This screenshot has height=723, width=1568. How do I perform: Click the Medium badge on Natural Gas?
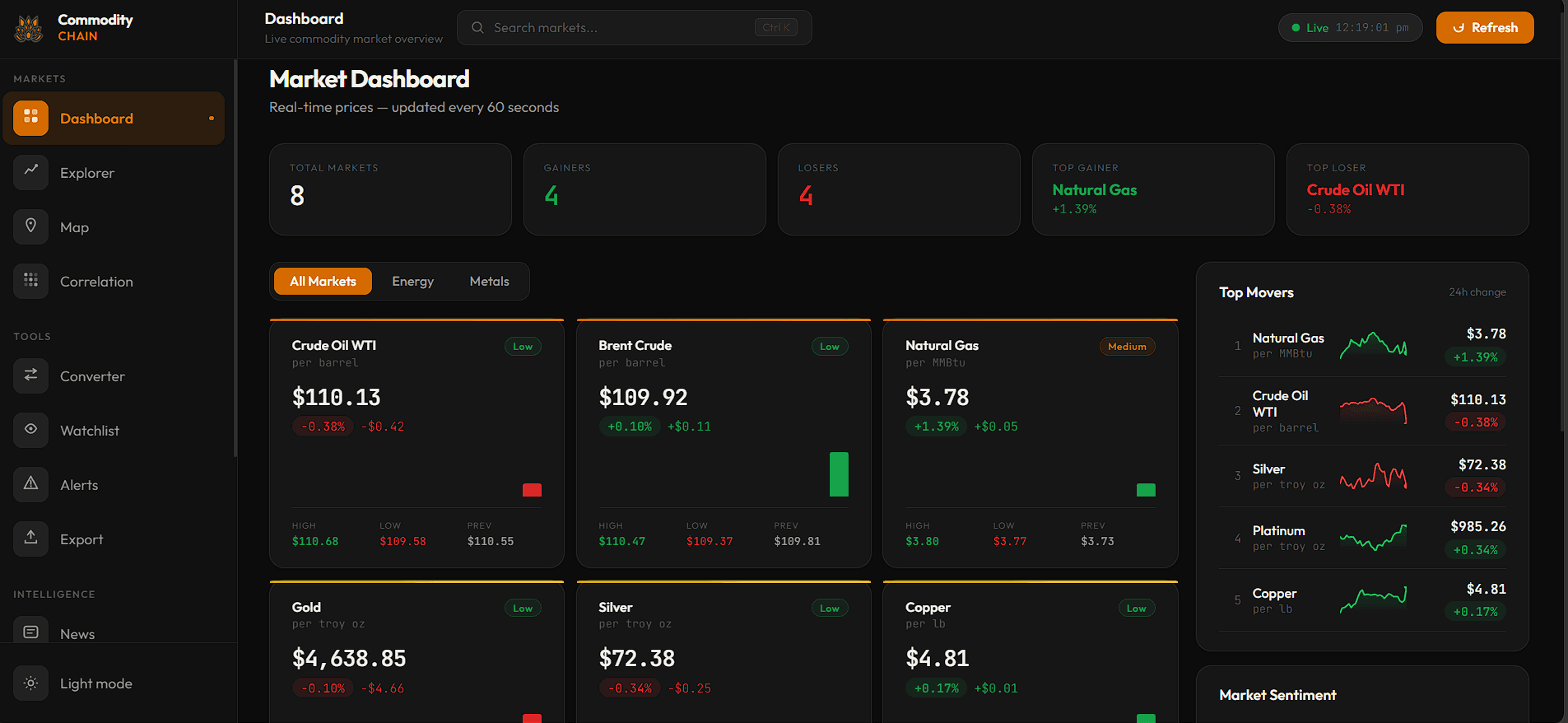tap(1127, 347)
